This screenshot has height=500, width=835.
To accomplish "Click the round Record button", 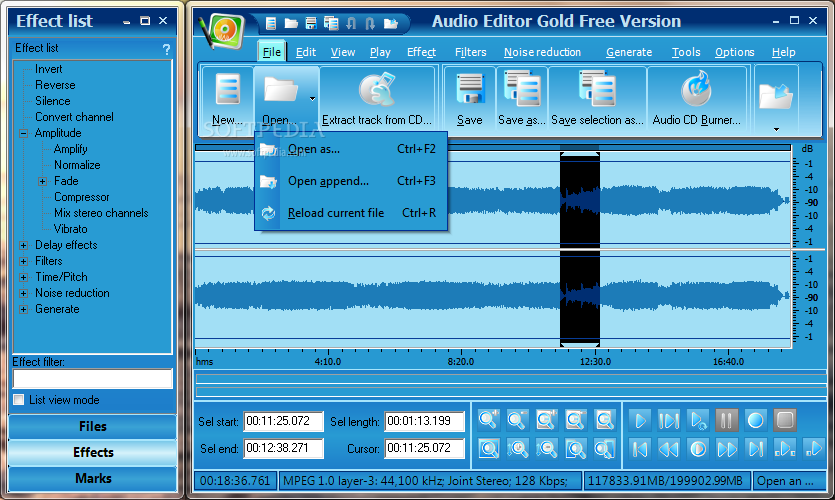I will [x=755, y=420].
